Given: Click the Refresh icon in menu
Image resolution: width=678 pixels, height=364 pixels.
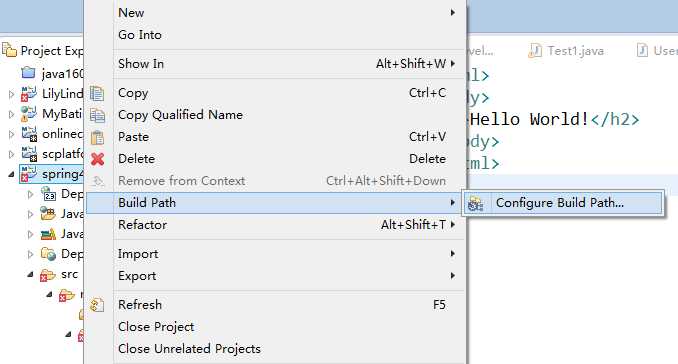Looking at the screenshot, I should tap(97, 305).
